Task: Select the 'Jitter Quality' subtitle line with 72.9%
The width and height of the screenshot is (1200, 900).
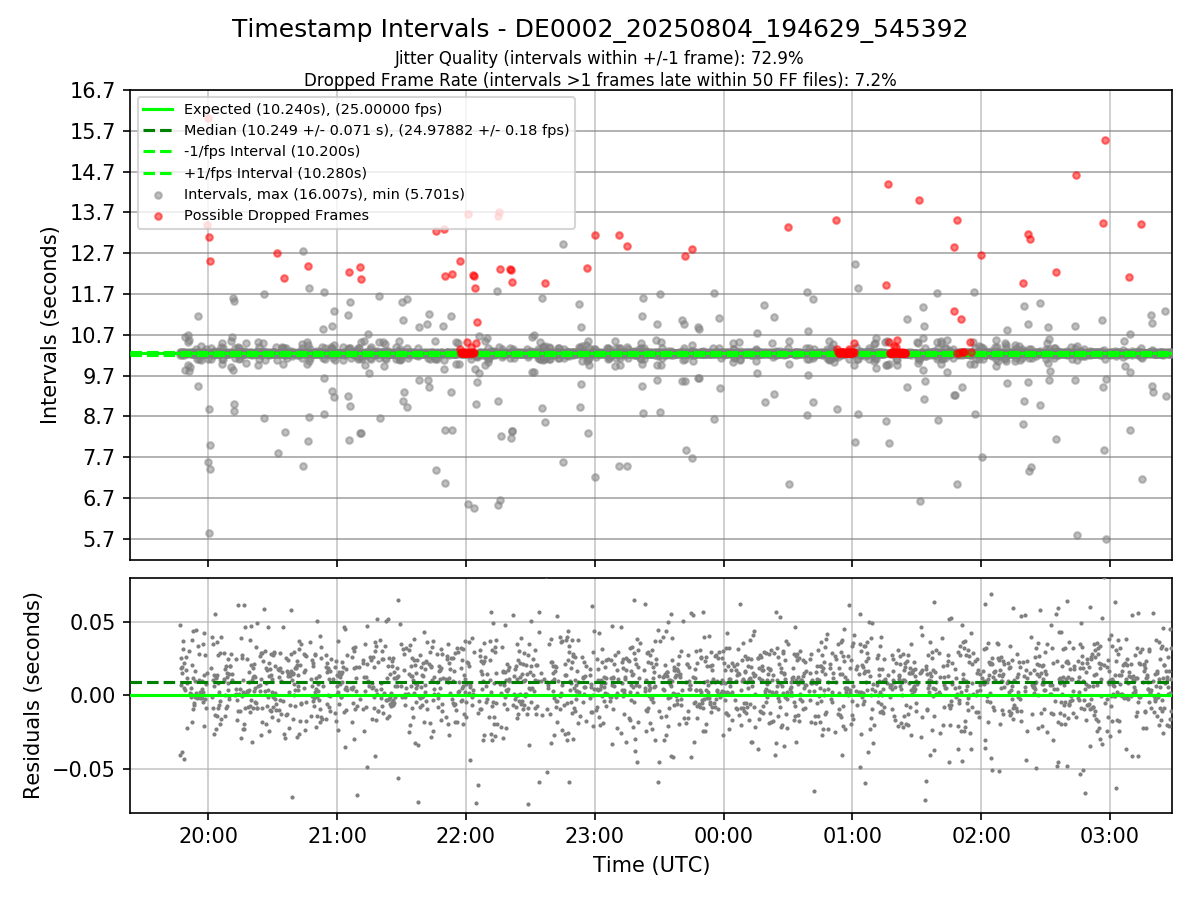Action: pos(600,58)
